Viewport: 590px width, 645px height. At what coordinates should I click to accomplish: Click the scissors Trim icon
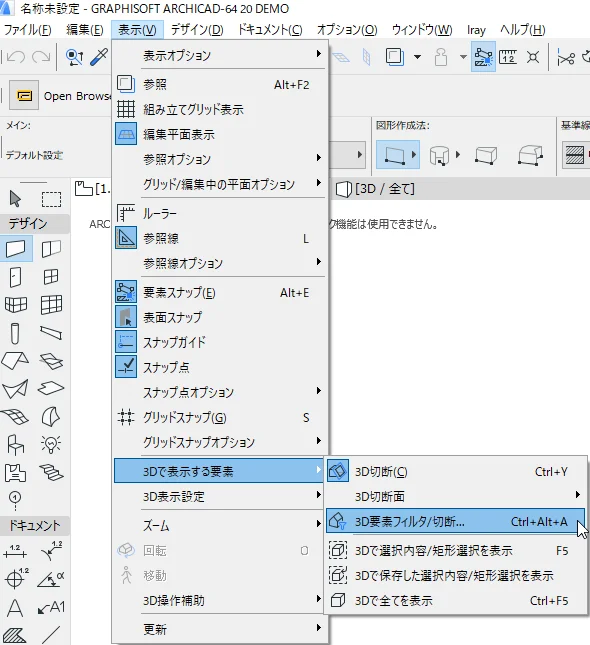[565, 58]
